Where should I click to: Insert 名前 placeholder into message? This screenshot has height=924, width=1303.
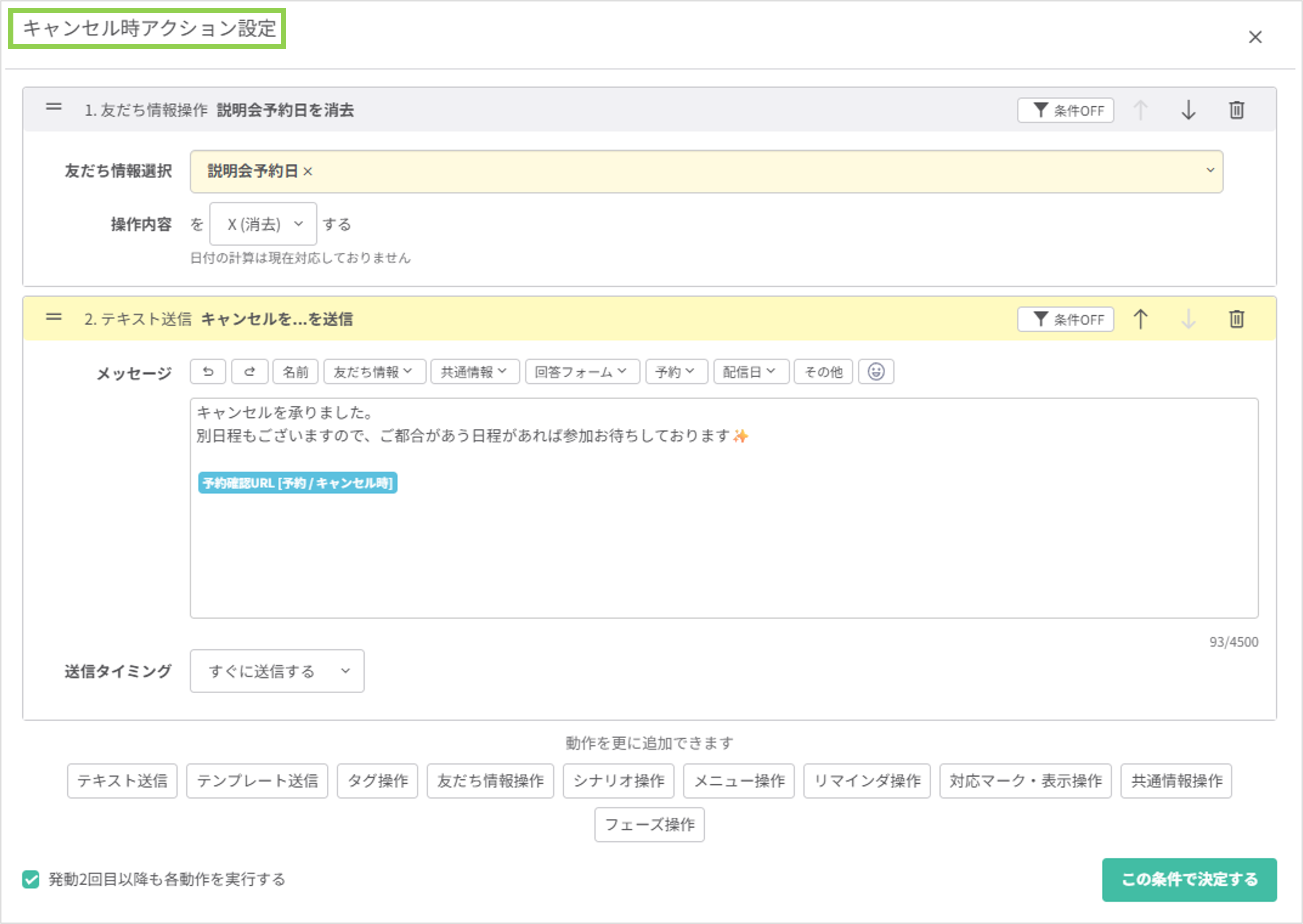295,371
